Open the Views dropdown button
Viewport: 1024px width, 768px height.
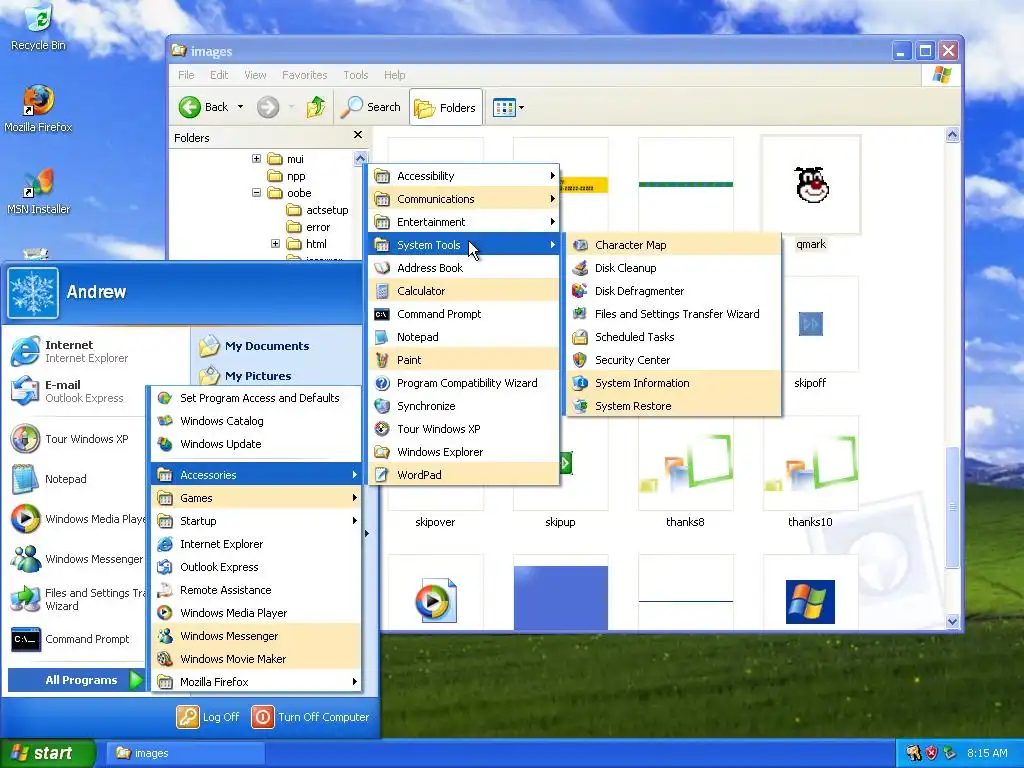(508, 107)
